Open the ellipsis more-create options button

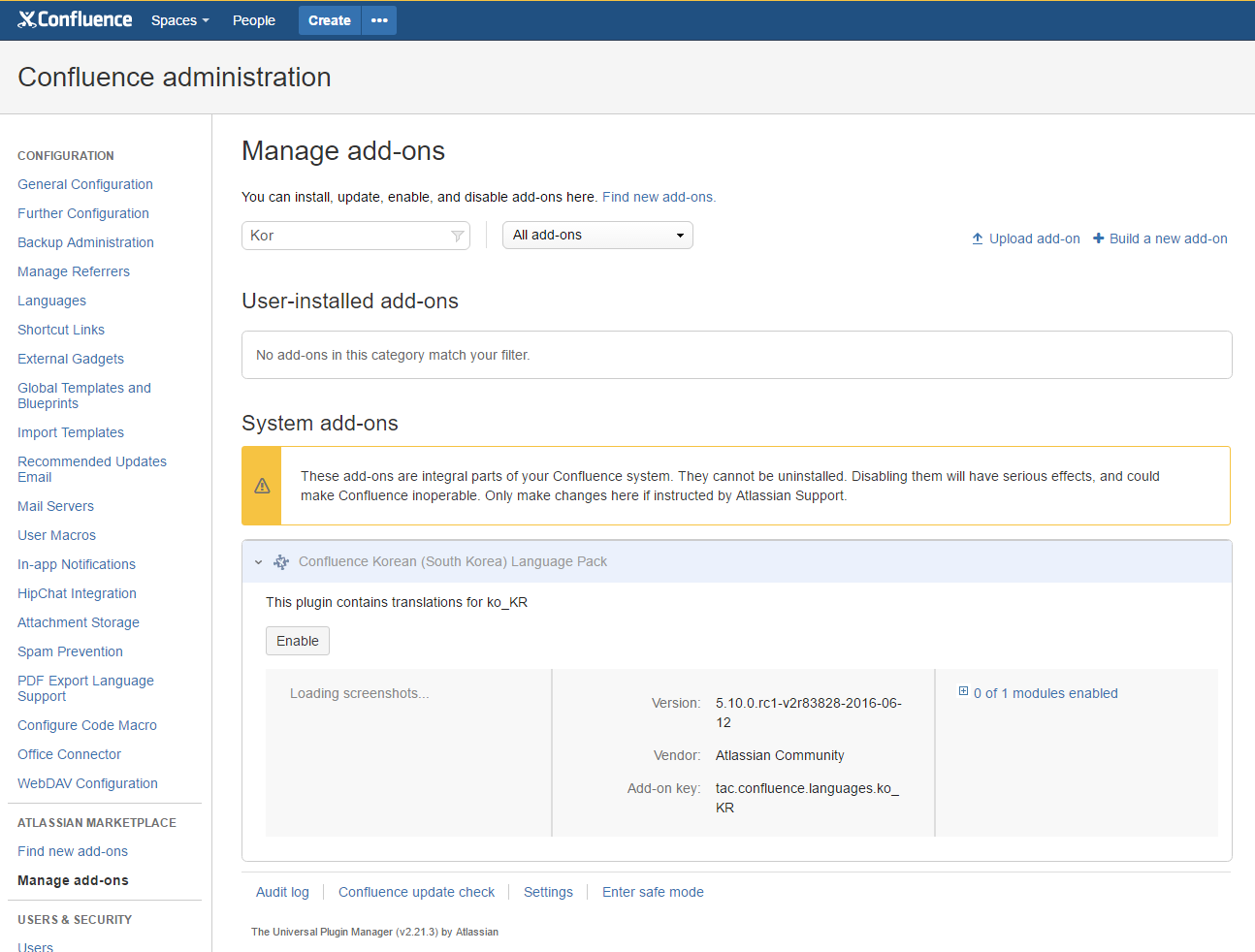[379, 20]
